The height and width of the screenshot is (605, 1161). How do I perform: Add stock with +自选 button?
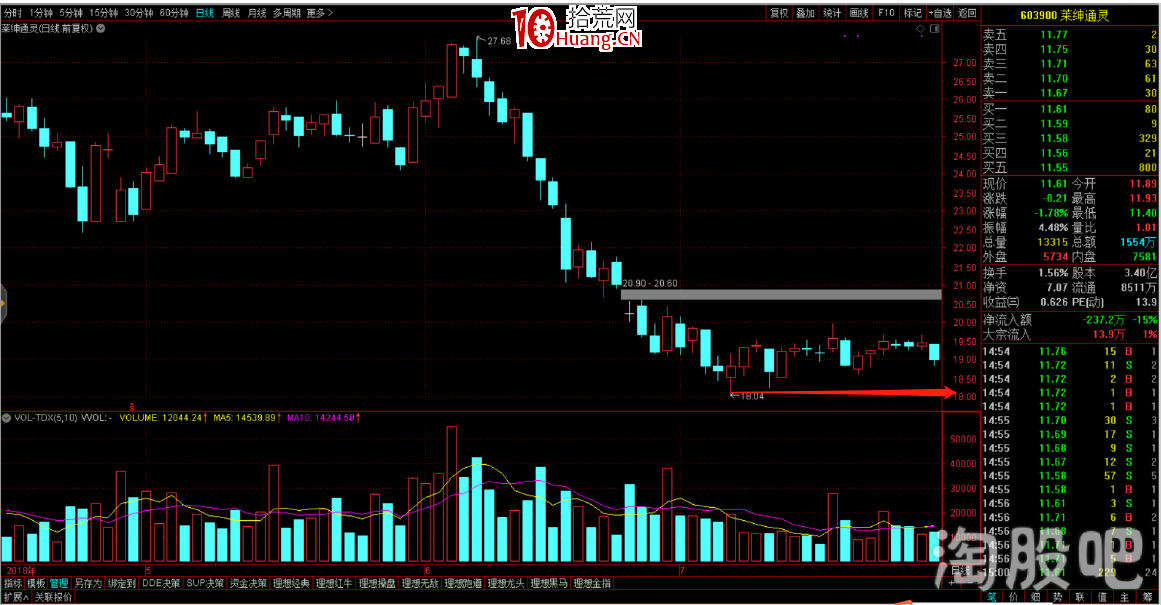(940, 13)
